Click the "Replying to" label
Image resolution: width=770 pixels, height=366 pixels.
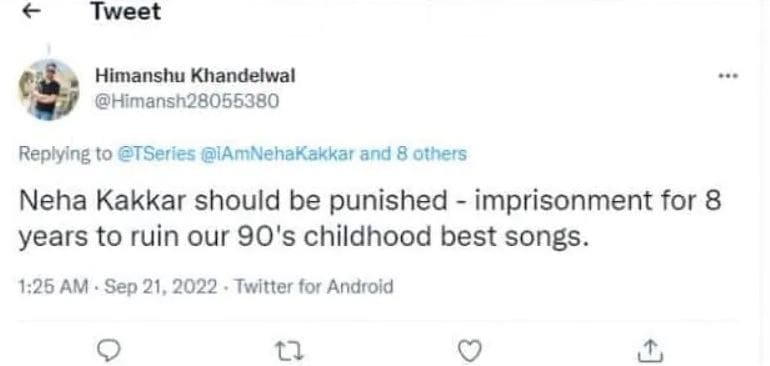coord(65,155)
